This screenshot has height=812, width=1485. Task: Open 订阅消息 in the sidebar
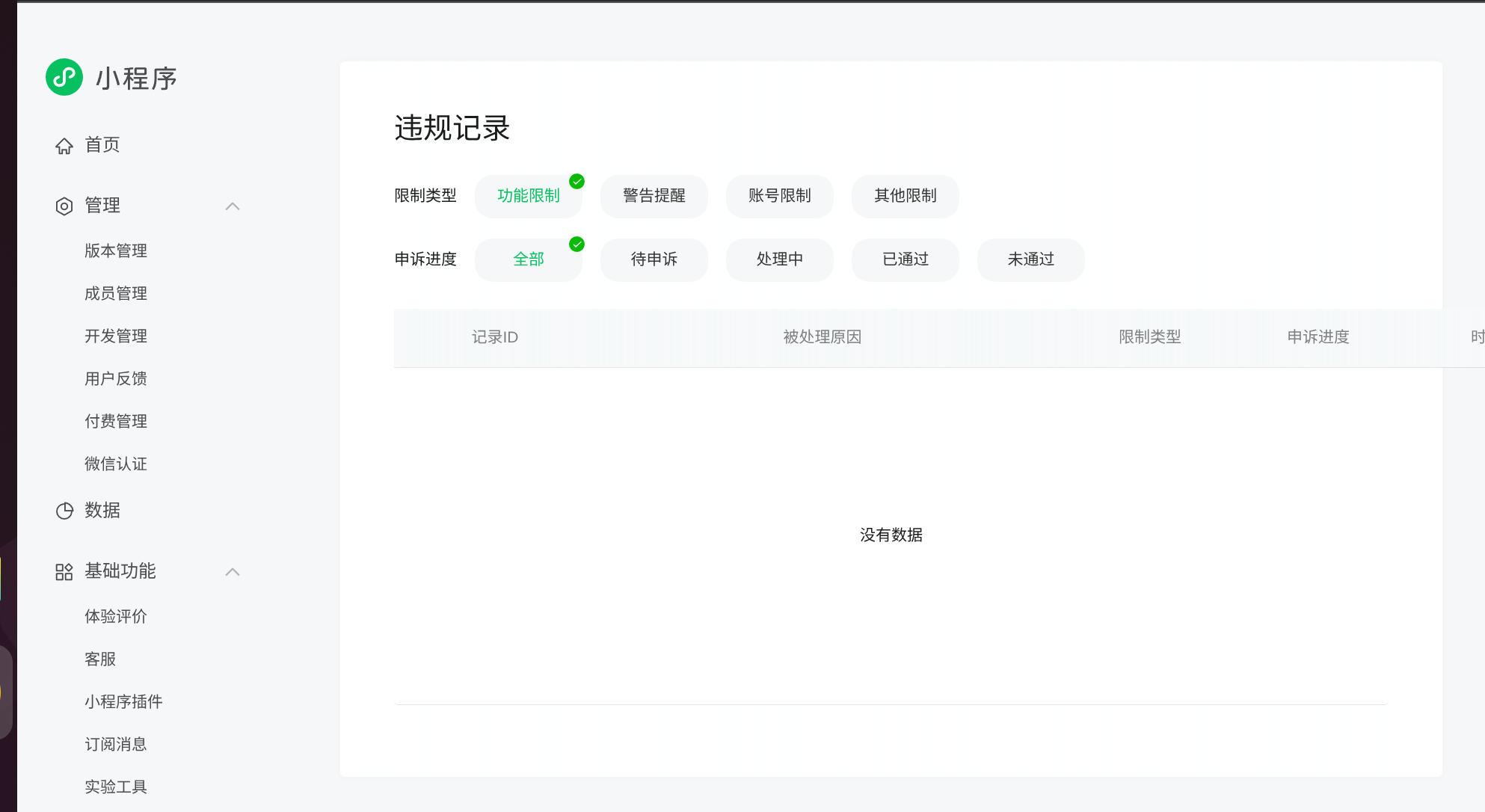[116, 744]
